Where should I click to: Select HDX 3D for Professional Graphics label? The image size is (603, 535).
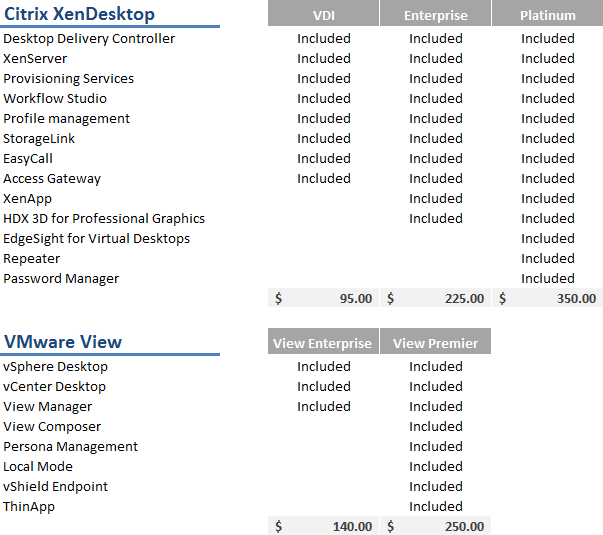tap(104, 218)
